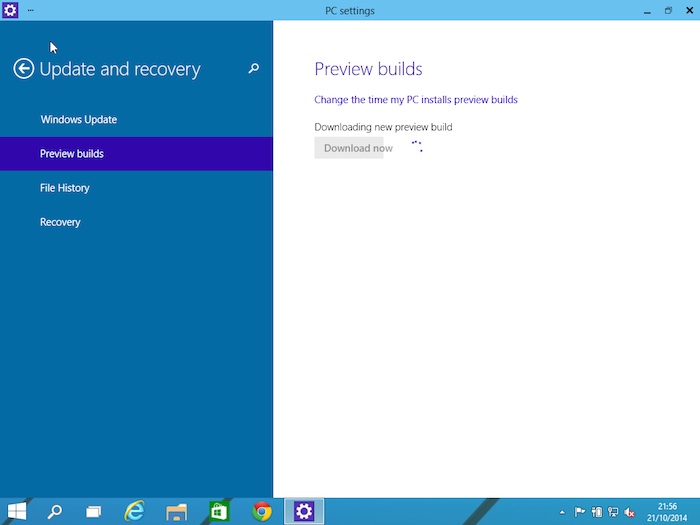
Task: Open the Windows Store app
Action: (x=219, y=511)
